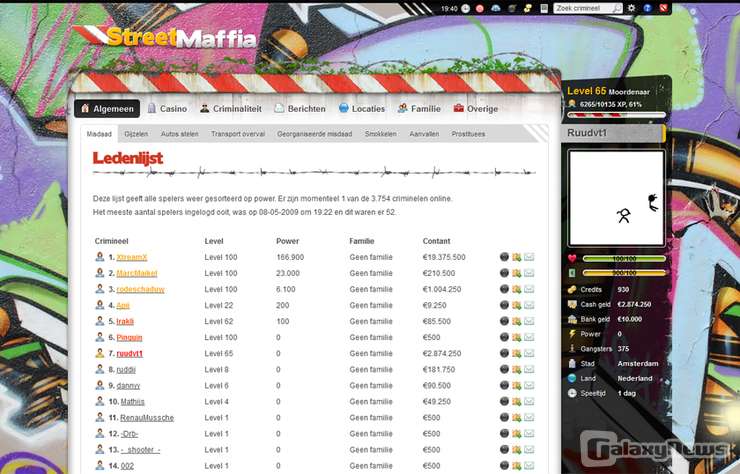Click the stick-figure profile picture of Ruudvt1

(616, 198)
